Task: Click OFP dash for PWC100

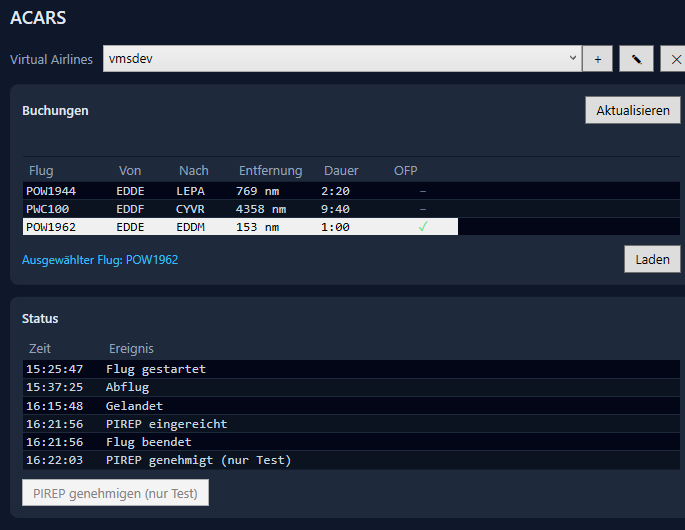Action: pos(423,209)
